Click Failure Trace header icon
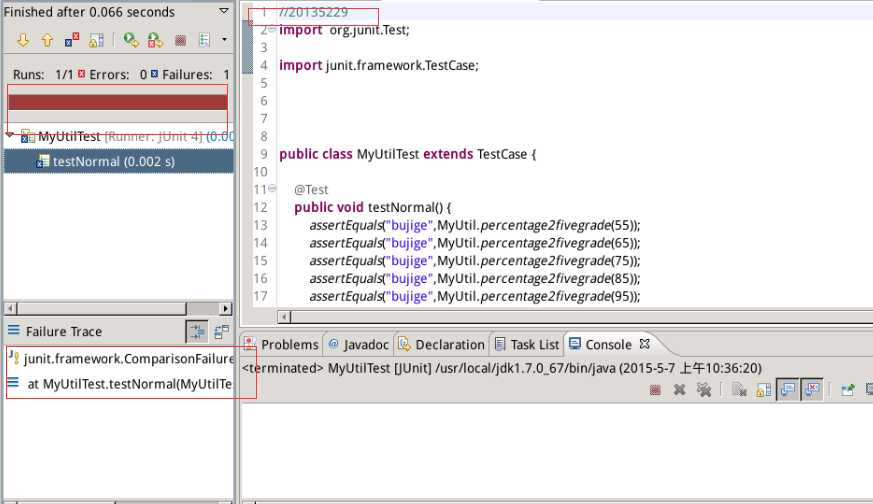873x504 pixels. point(14,331)
